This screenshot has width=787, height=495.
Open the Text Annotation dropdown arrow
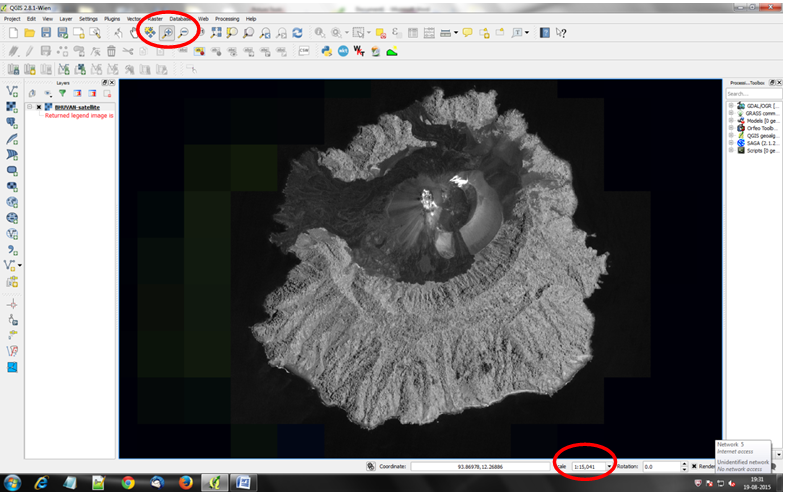527,33
